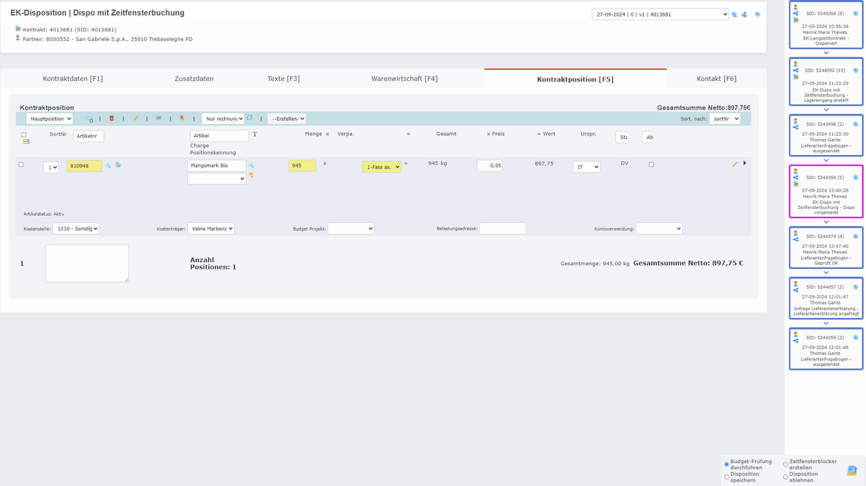
Task: Open the Hauptposition dropdown
Action: pos(49,119)
